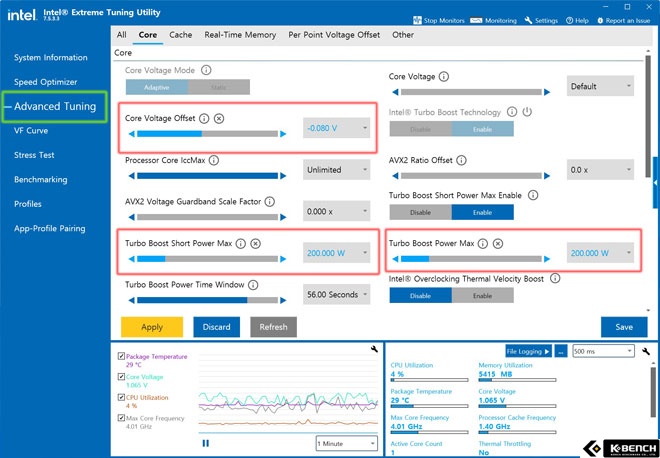The width and height of the screenshot is (660, 458).
Task: Select Static core voltage mode
Action: [x=219, y=87]
